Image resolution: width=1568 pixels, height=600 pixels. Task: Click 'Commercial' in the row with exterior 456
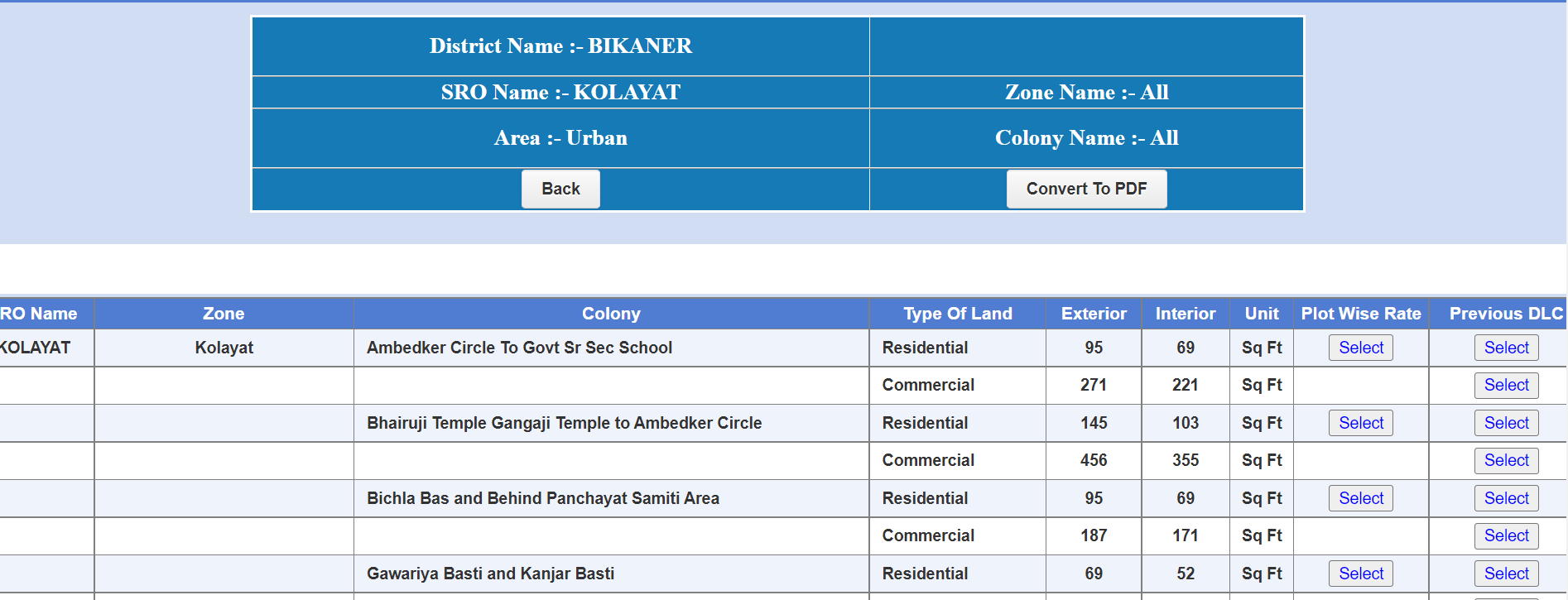(928, 460)
